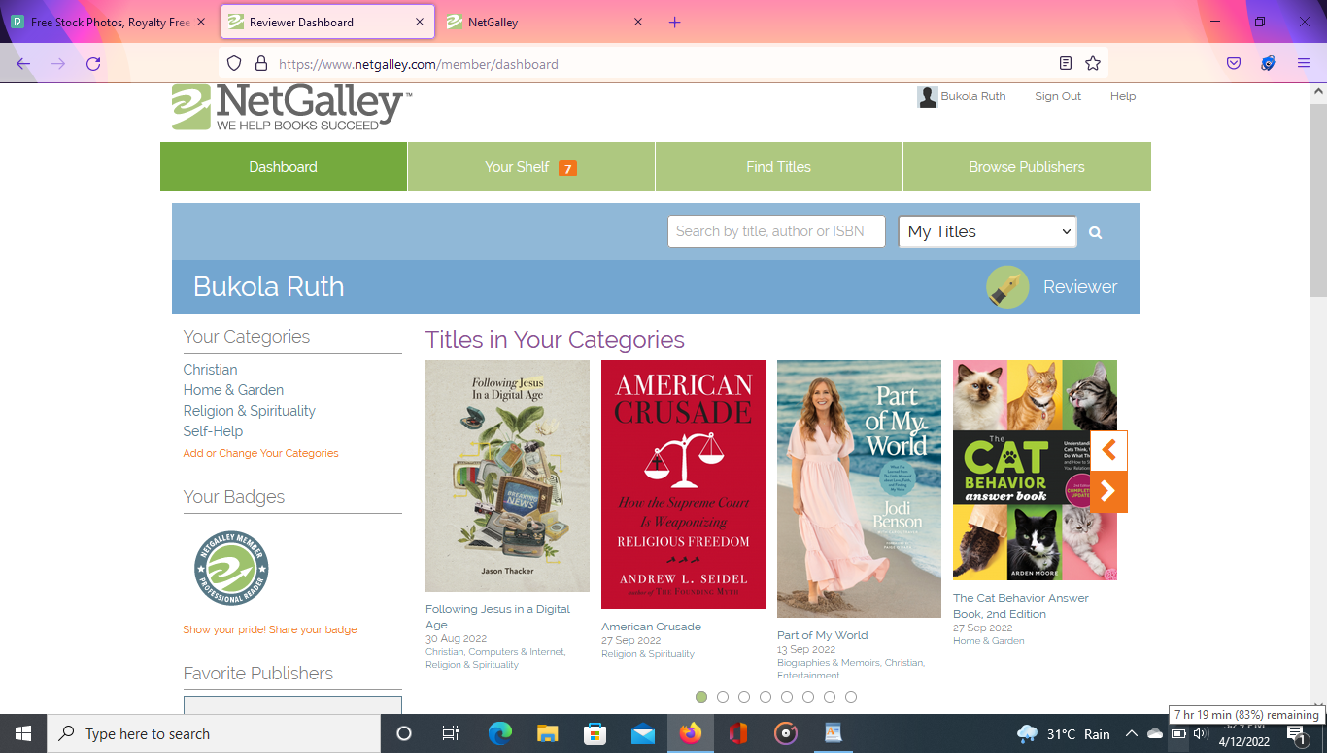Reload the page with refresh icon
The height and width of the screenshot is (753, 1327).
(x=93, y=64)
